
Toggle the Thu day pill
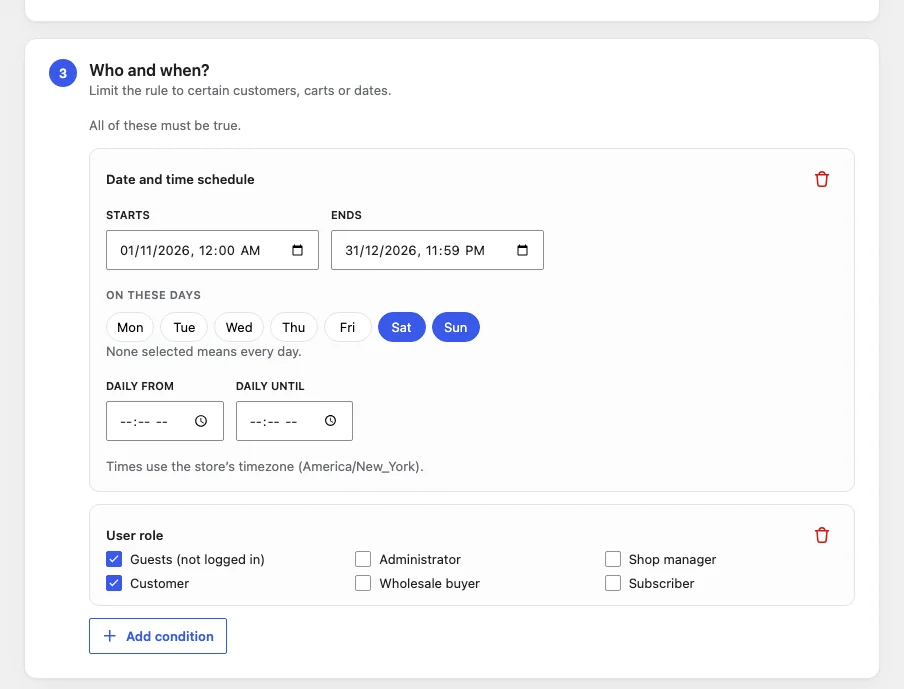(x=293, y=327)
